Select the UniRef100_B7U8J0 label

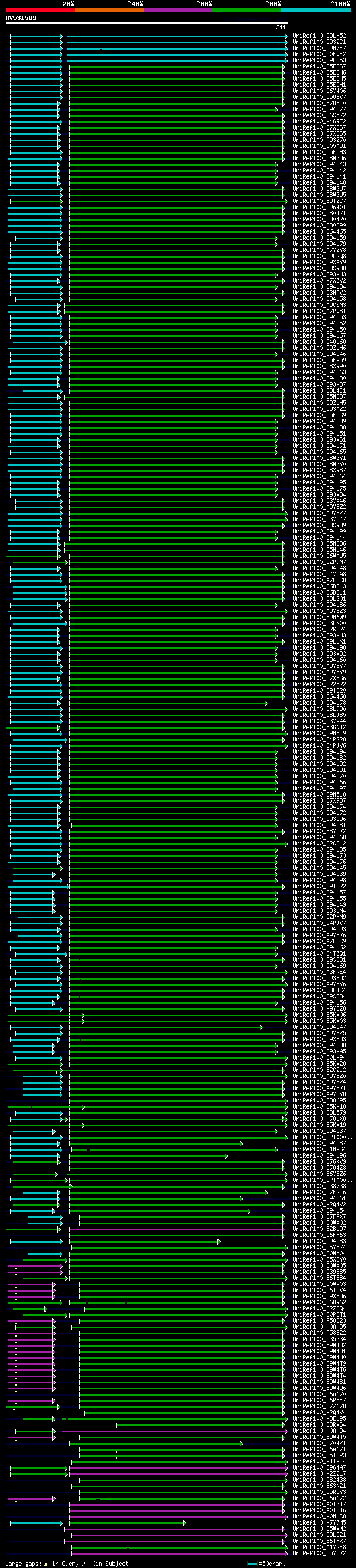click(x=319, y=103)
